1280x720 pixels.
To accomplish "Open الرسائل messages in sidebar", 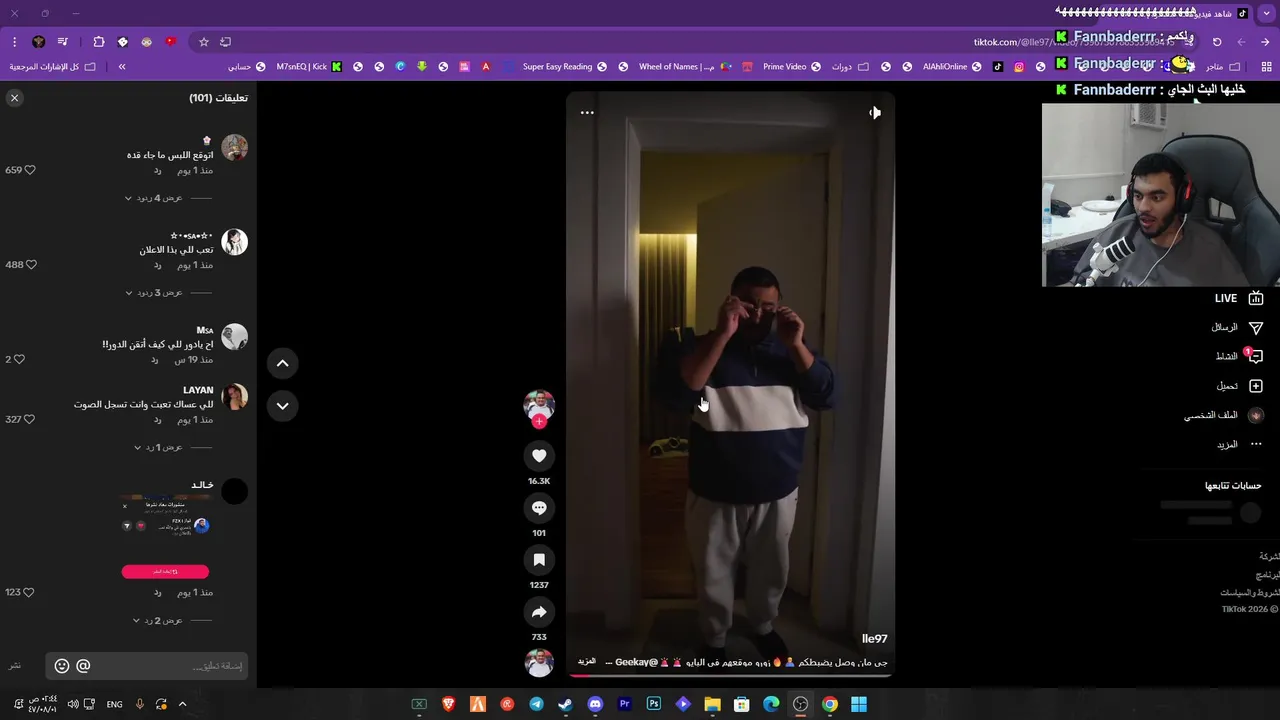I will 1236,327.
